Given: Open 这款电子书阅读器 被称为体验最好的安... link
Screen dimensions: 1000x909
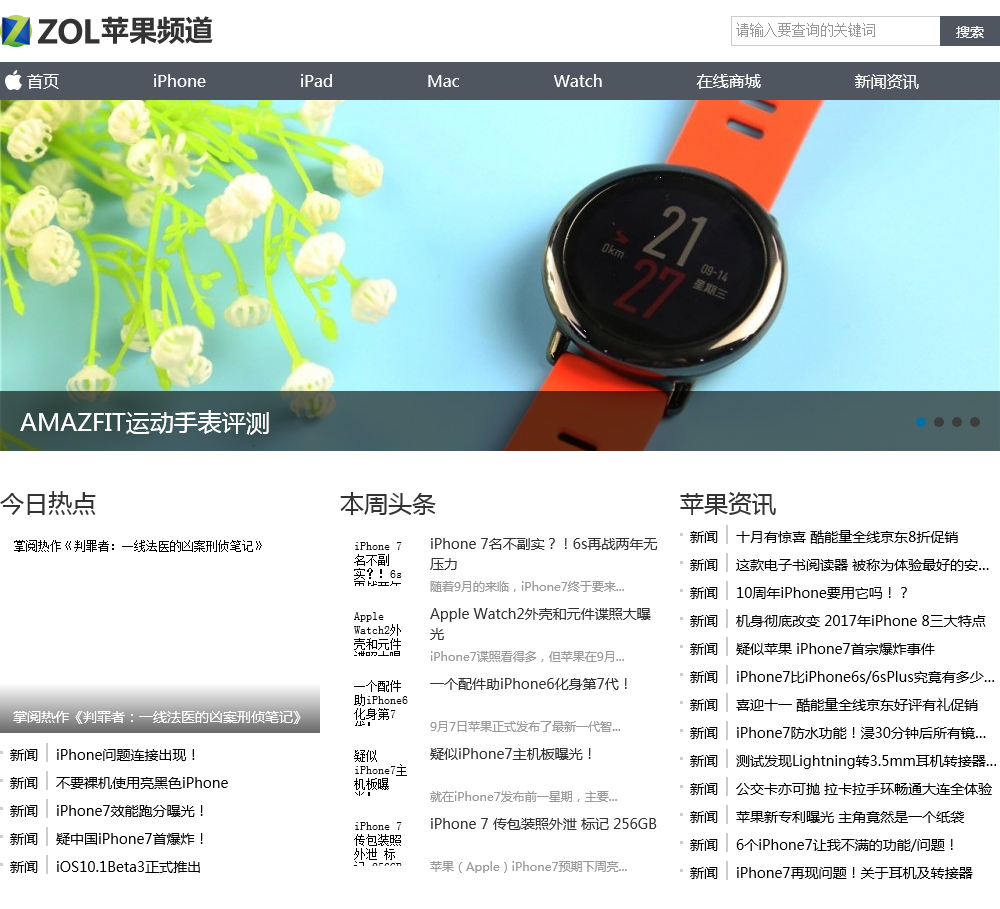Looking at the screenshot, I should tap(862, 565).
